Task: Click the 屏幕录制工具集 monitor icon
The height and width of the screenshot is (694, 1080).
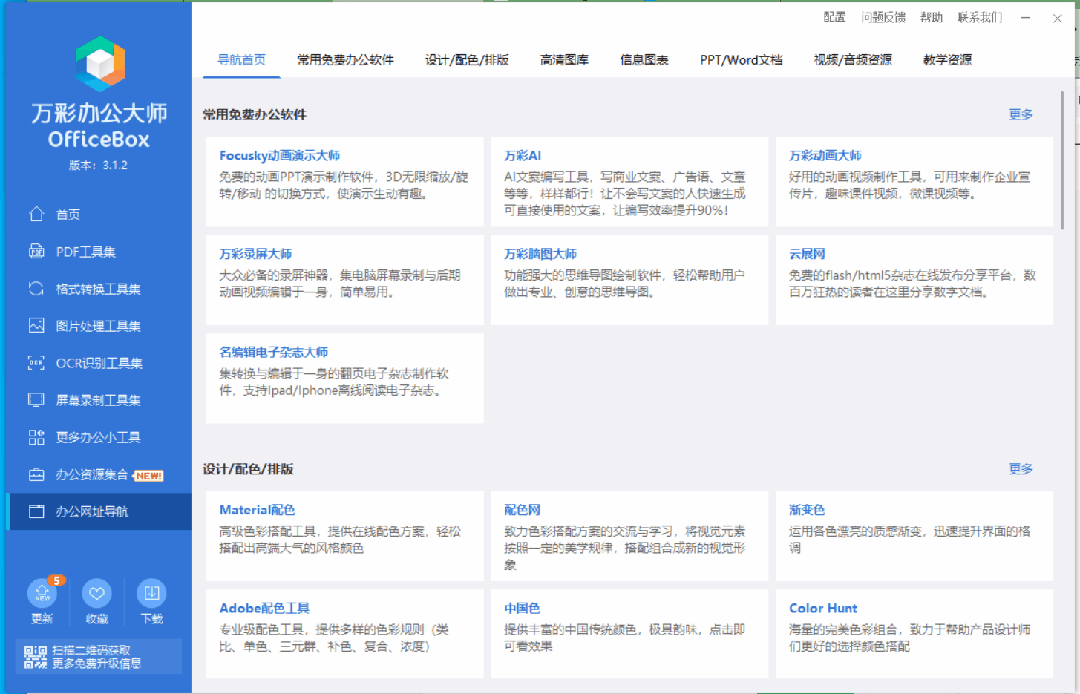Action: (x=37, y=400)
